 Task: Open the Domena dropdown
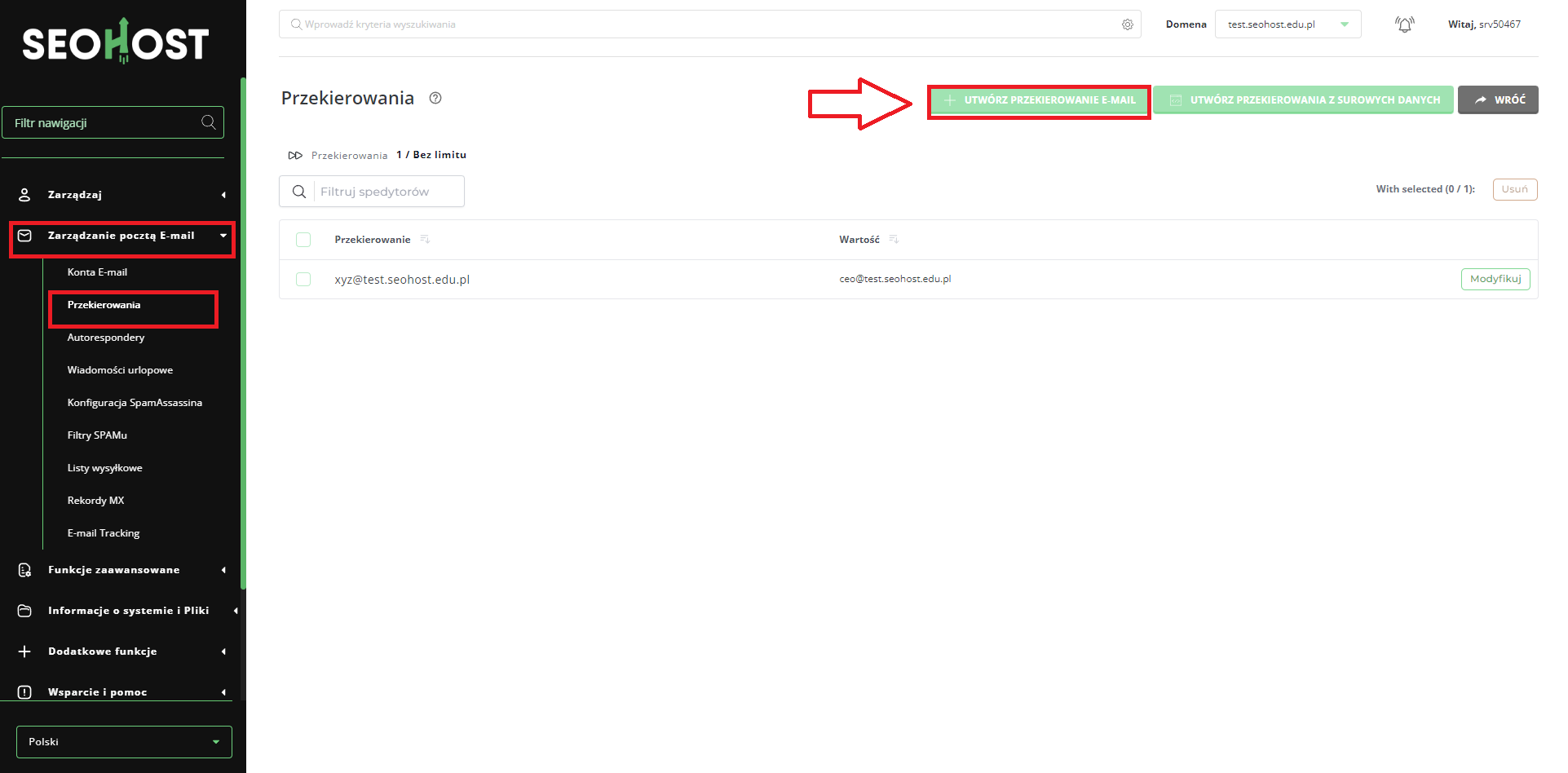(x=1287, y=24)
